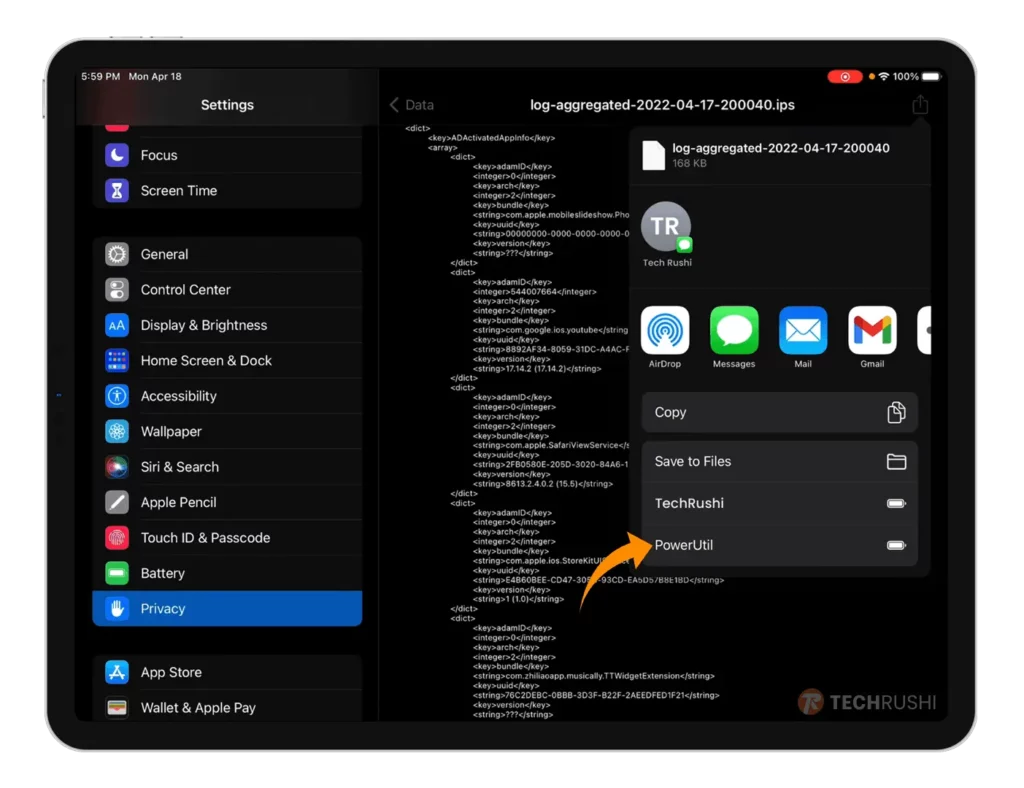The image size is (1024, 788).
Task: Tap the Apple Pencil icon
Action: 117,502
